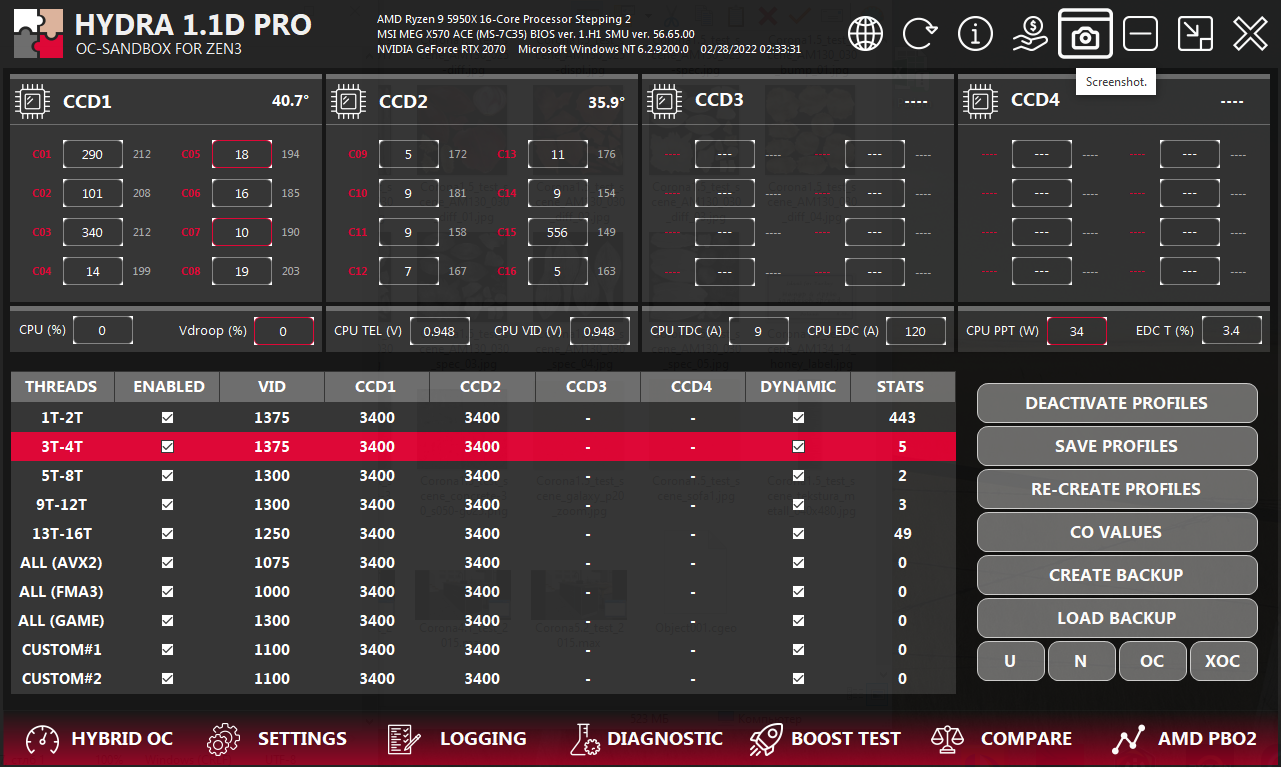Click the Logging notepad icon
Viewport: 1281px width, 768px height.
[403, 740]
